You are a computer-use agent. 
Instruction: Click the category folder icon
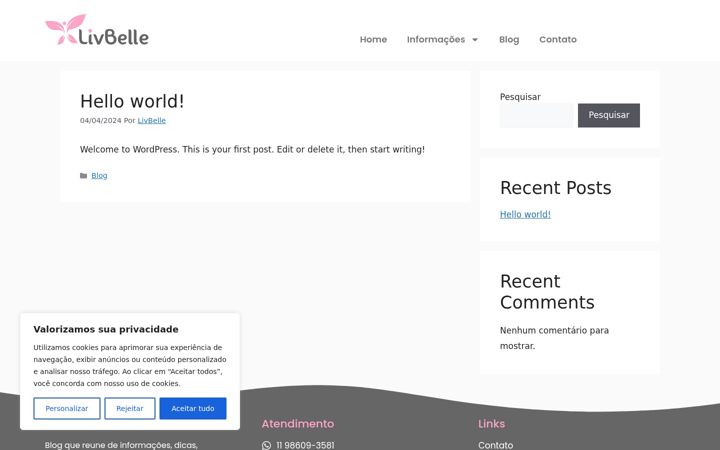pos(84,175)
